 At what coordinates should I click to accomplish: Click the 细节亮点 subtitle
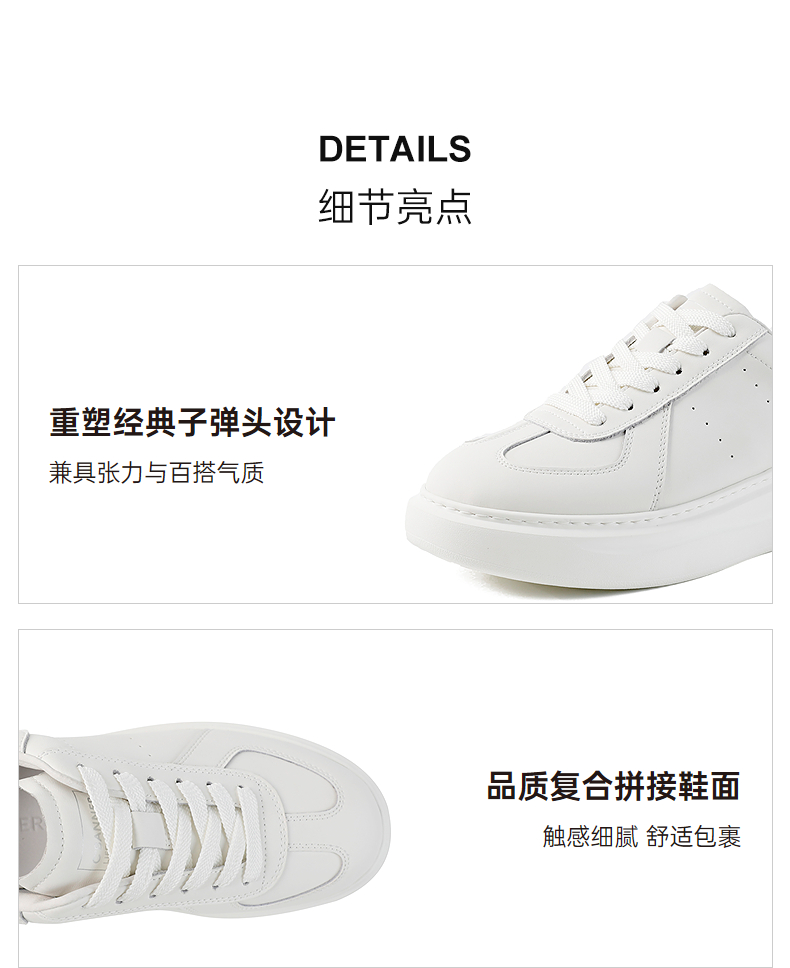(x=395, y=206)
